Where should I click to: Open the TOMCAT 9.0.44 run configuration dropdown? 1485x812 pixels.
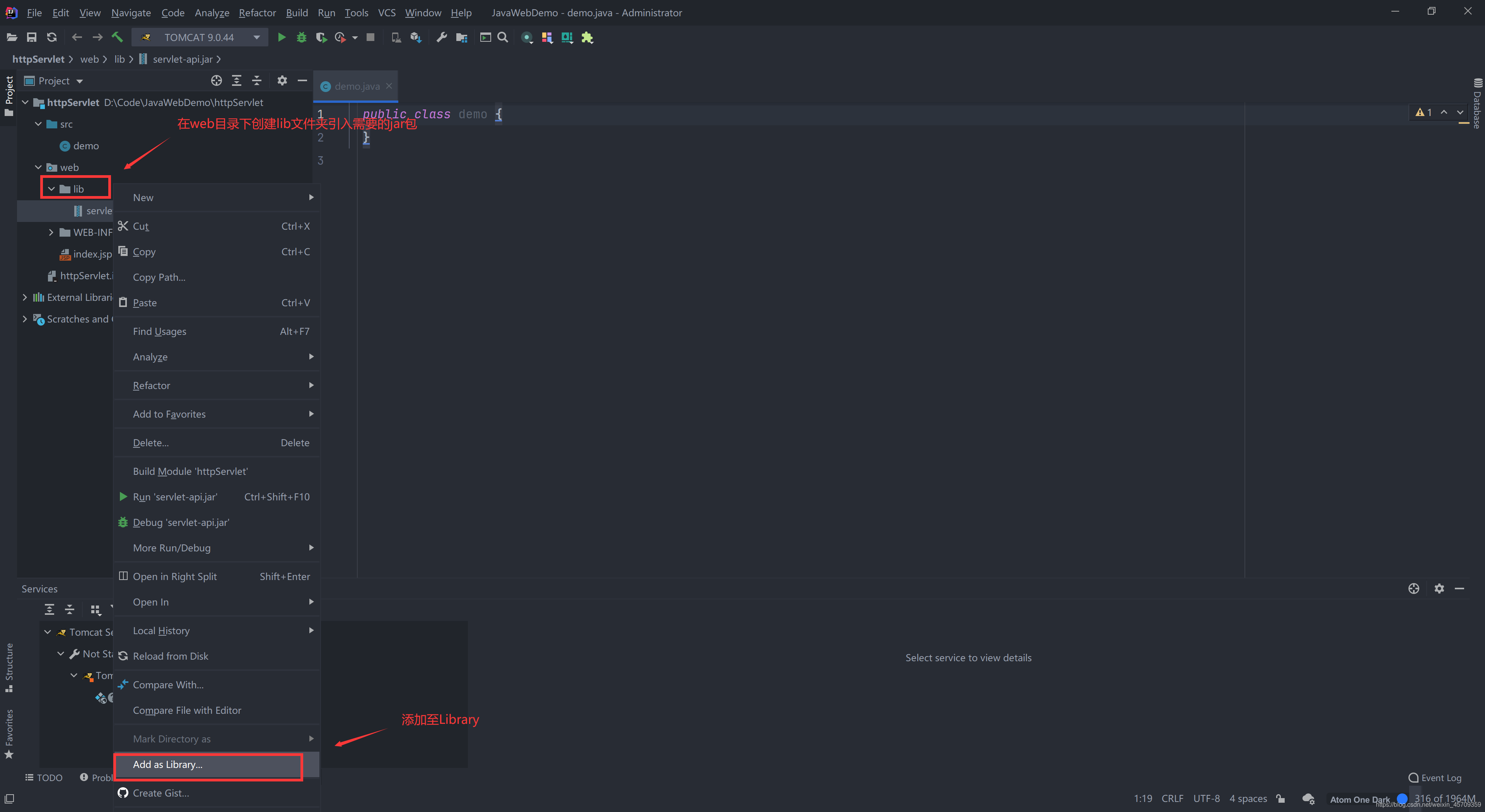200,38
